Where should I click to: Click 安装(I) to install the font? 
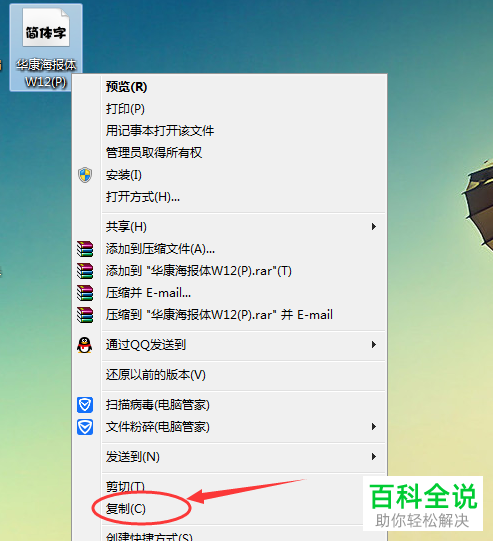pyautogui.click(x=124, y=175)
